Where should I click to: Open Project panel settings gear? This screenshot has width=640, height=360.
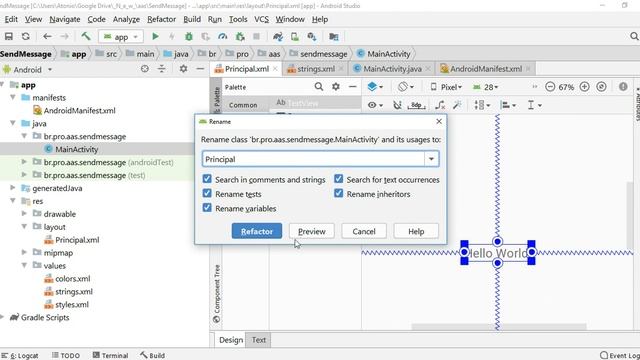(x=183, y=69)
